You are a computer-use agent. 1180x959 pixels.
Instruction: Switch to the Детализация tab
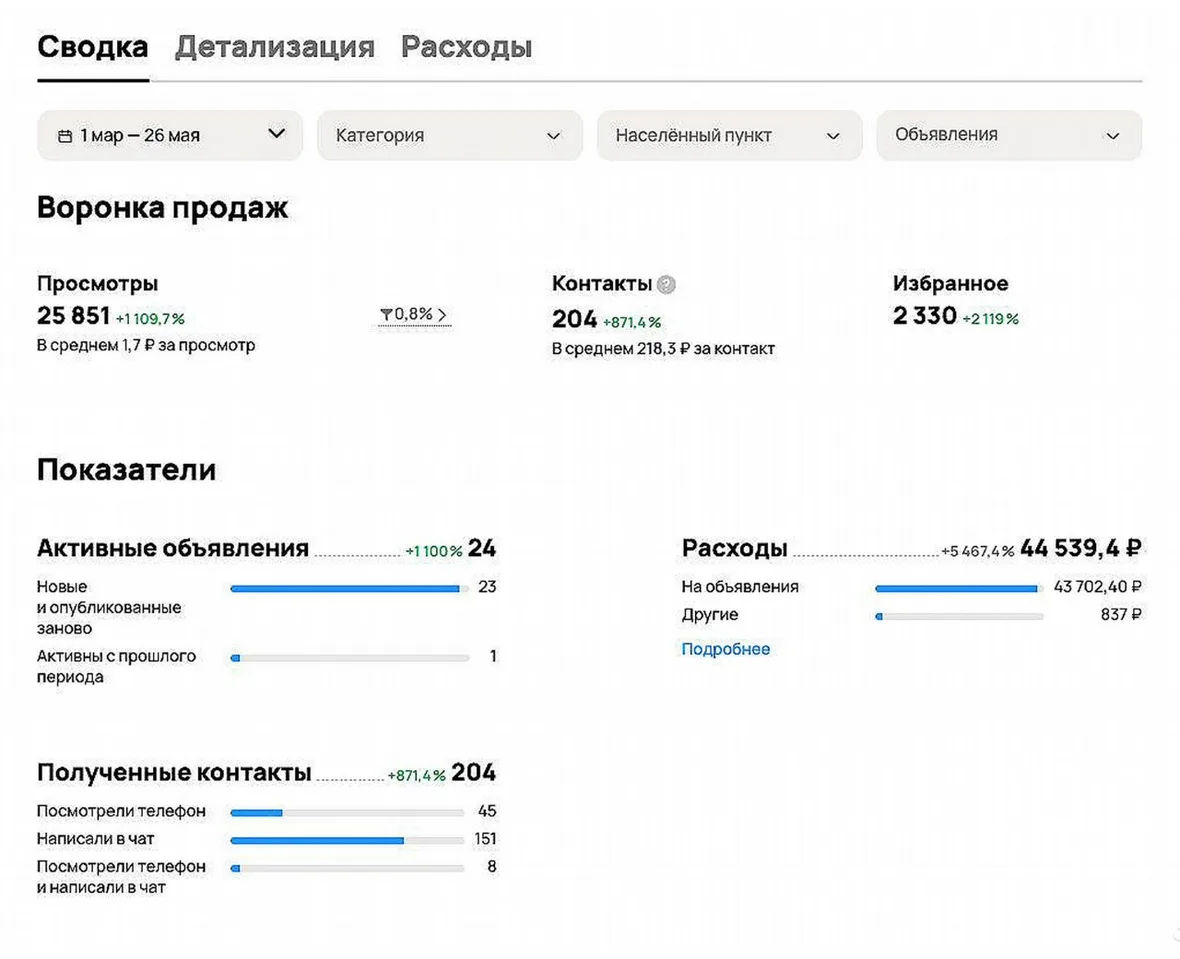(x=275, y=47)
